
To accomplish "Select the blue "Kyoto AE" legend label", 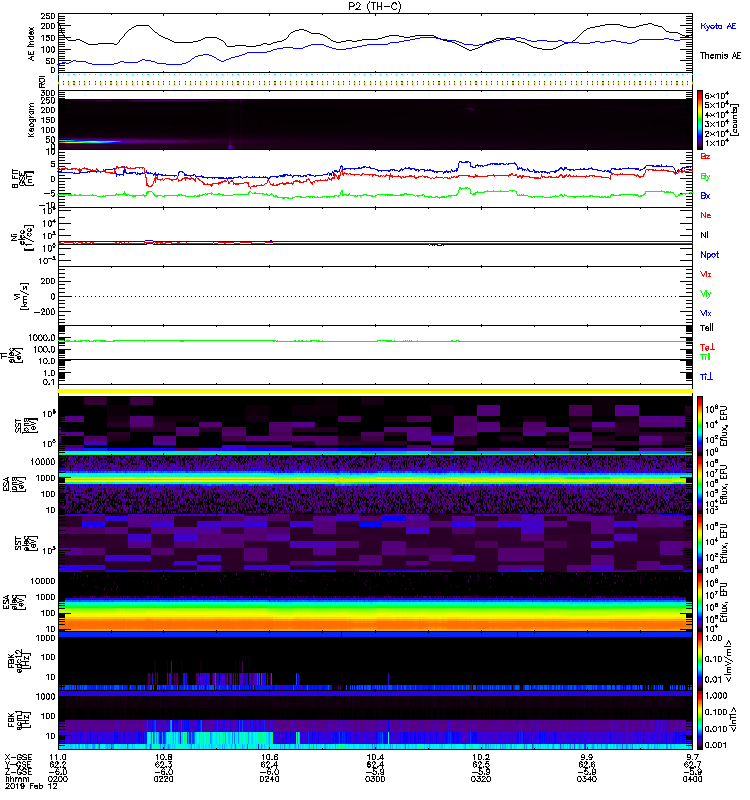I will (718, 26).
